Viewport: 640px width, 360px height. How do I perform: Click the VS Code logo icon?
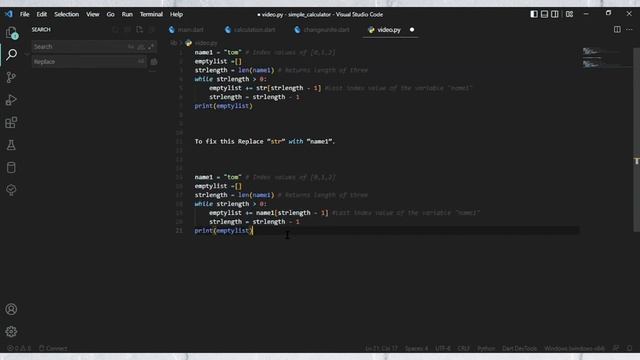[9, 14]
